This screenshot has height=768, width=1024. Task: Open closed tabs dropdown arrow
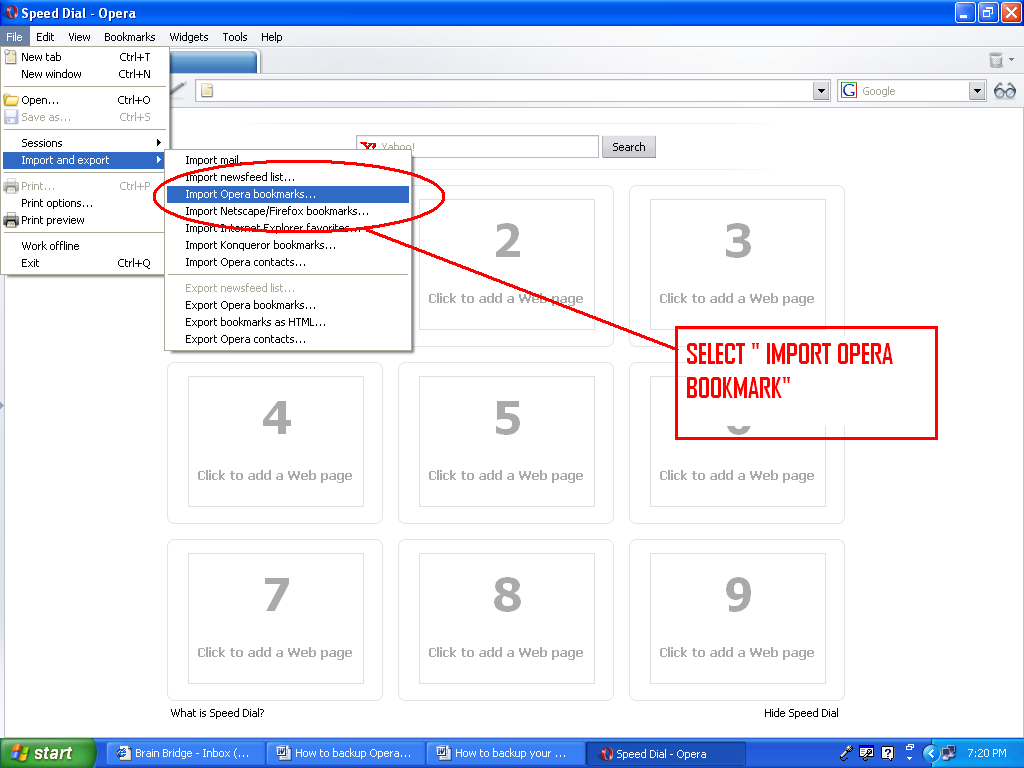pos(1012,60)
